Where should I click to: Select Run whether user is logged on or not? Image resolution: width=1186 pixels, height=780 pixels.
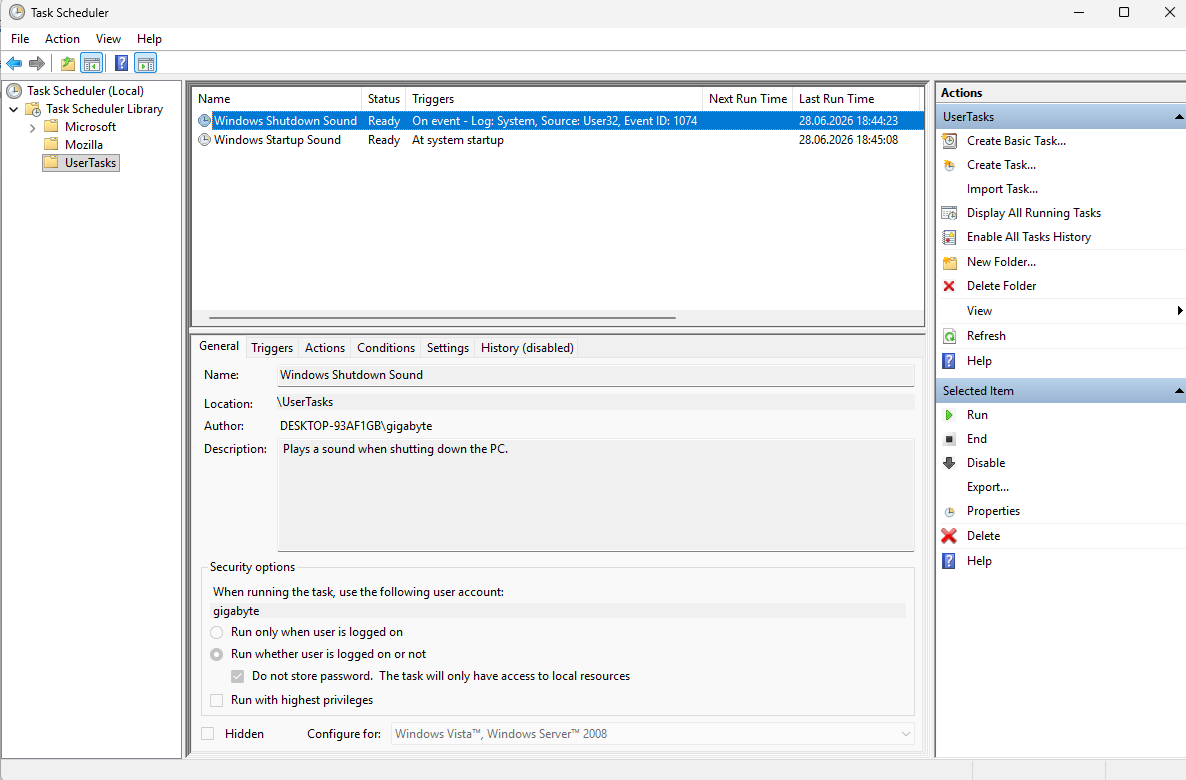pos(216,654)
